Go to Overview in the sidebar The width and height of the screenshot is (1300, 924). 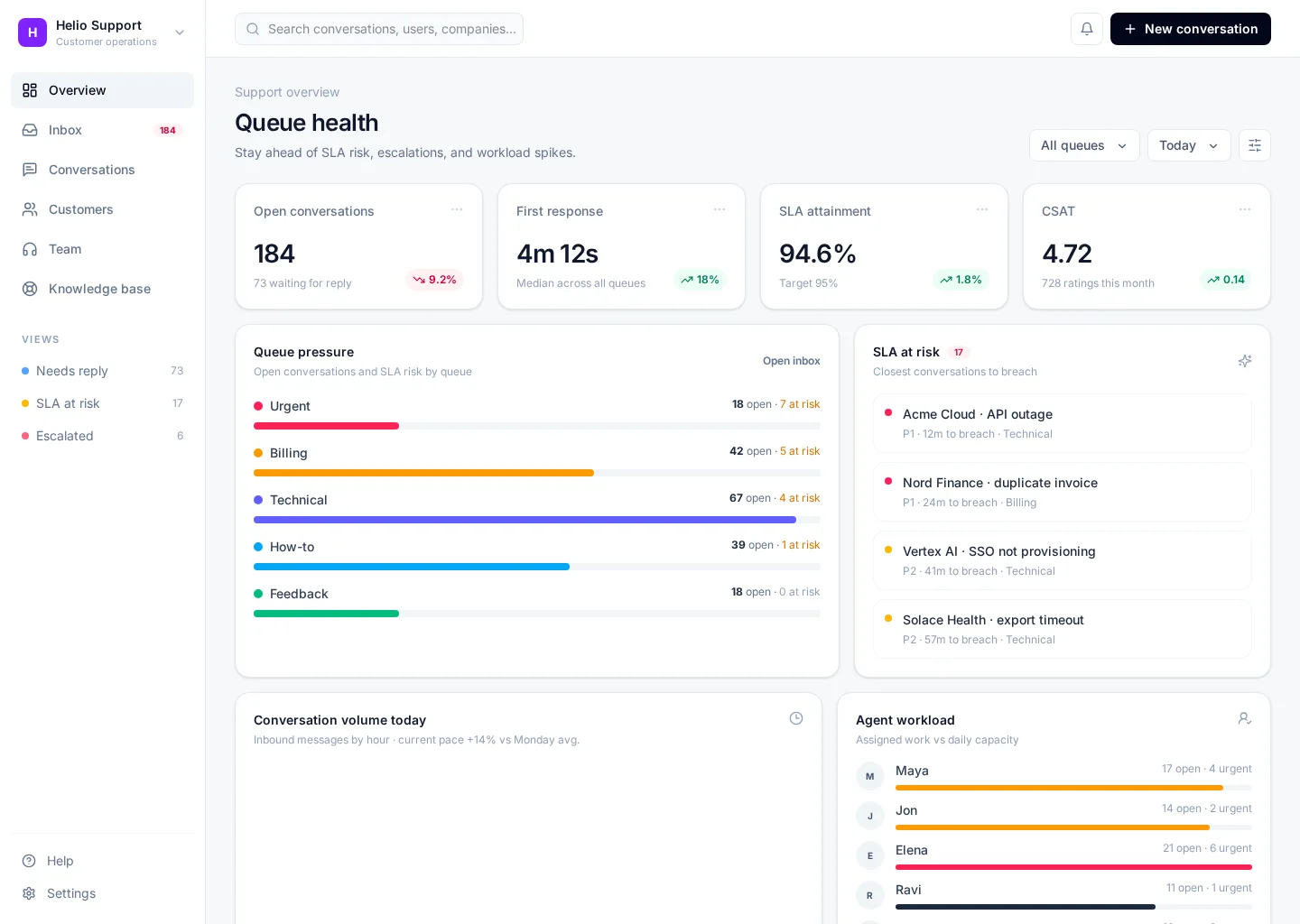tap(102, 90)
